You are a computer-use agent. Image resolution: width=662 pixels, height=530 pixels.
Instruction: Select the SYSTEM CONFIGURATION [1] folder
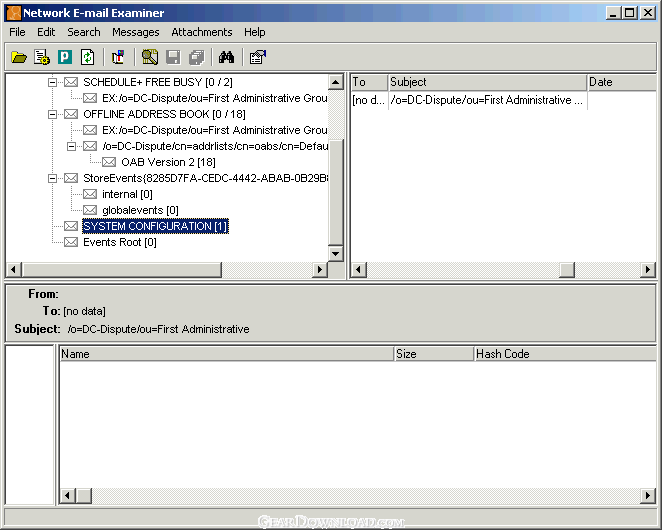point(155,226)
